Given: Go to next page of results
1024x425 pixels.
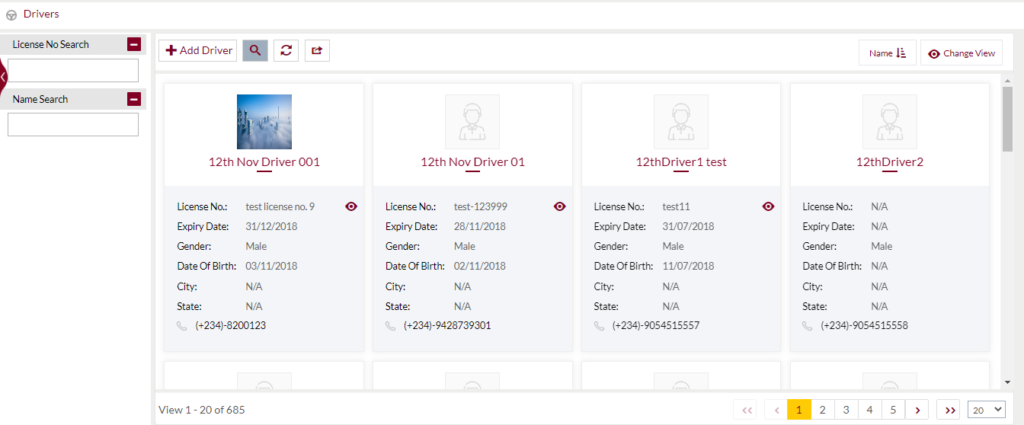Looking at the screenshot, I should click(917, 410).
